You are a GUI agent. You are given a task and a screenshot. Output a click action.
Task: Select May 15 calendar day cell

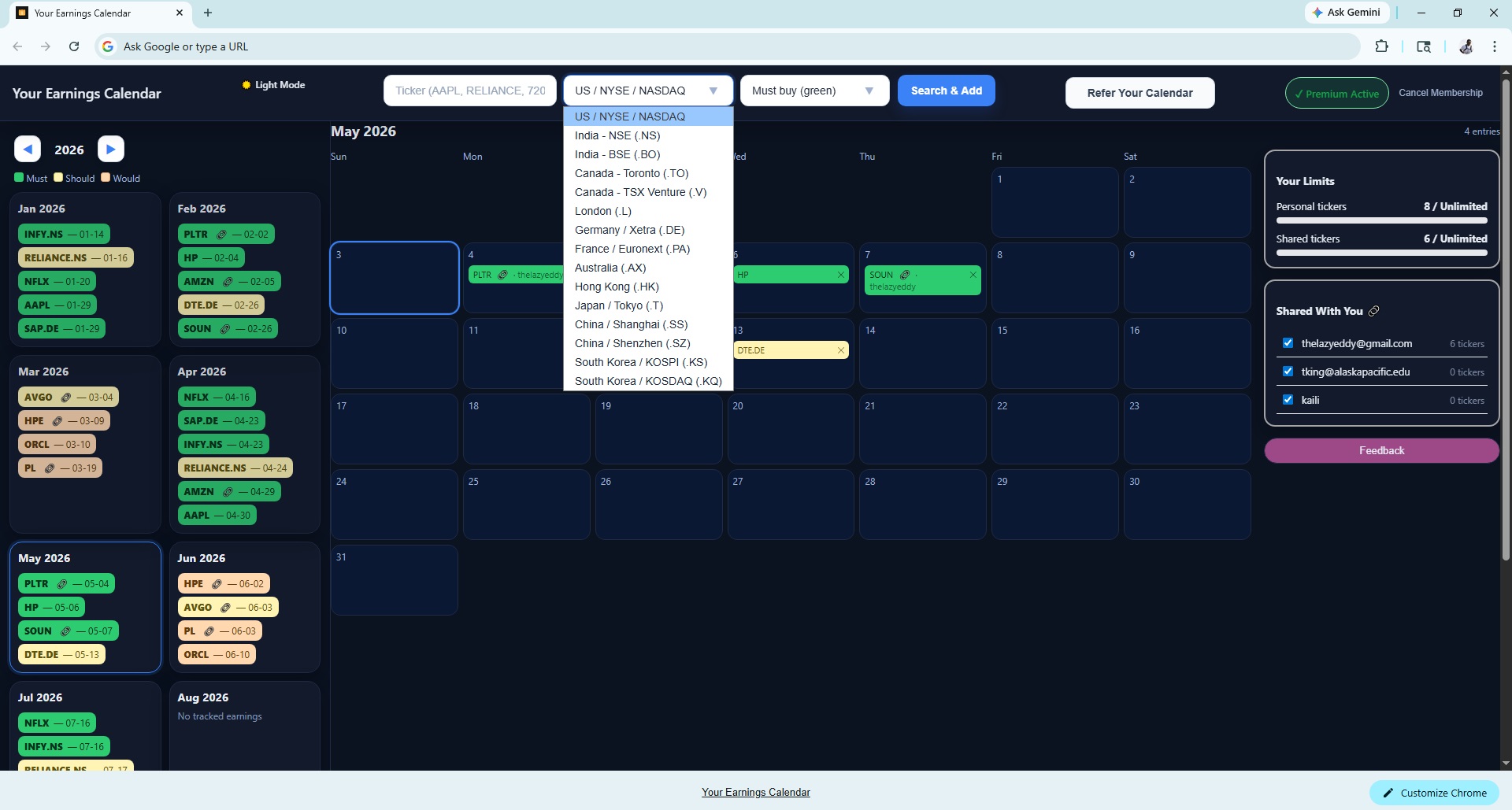tap(1054, 353)
